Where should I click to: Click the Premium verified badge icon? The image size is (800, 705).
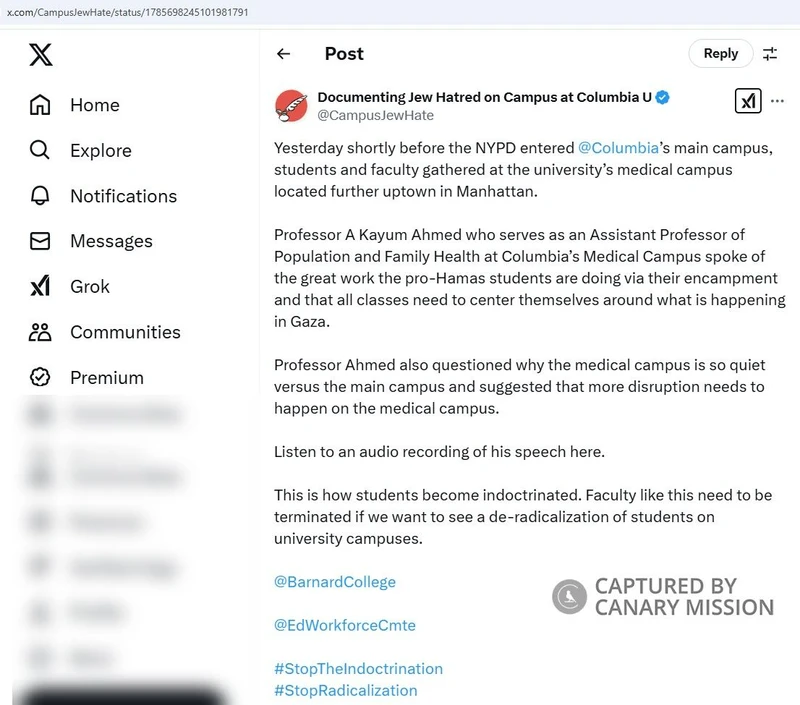click(x=40, y=377)
